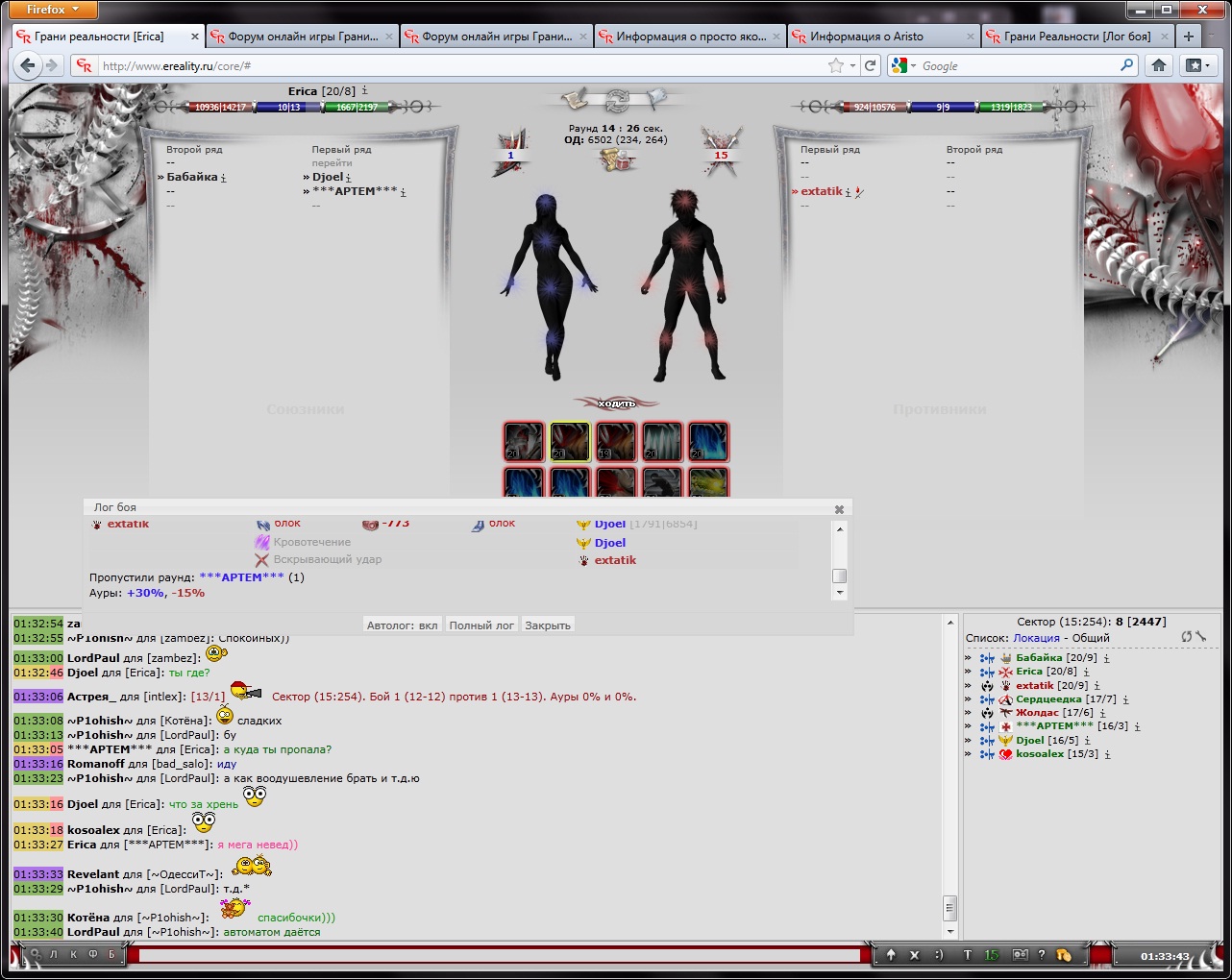Open the Firefox application menu
This screenshot has width=1232, height=980.
[x=54, y=10]
